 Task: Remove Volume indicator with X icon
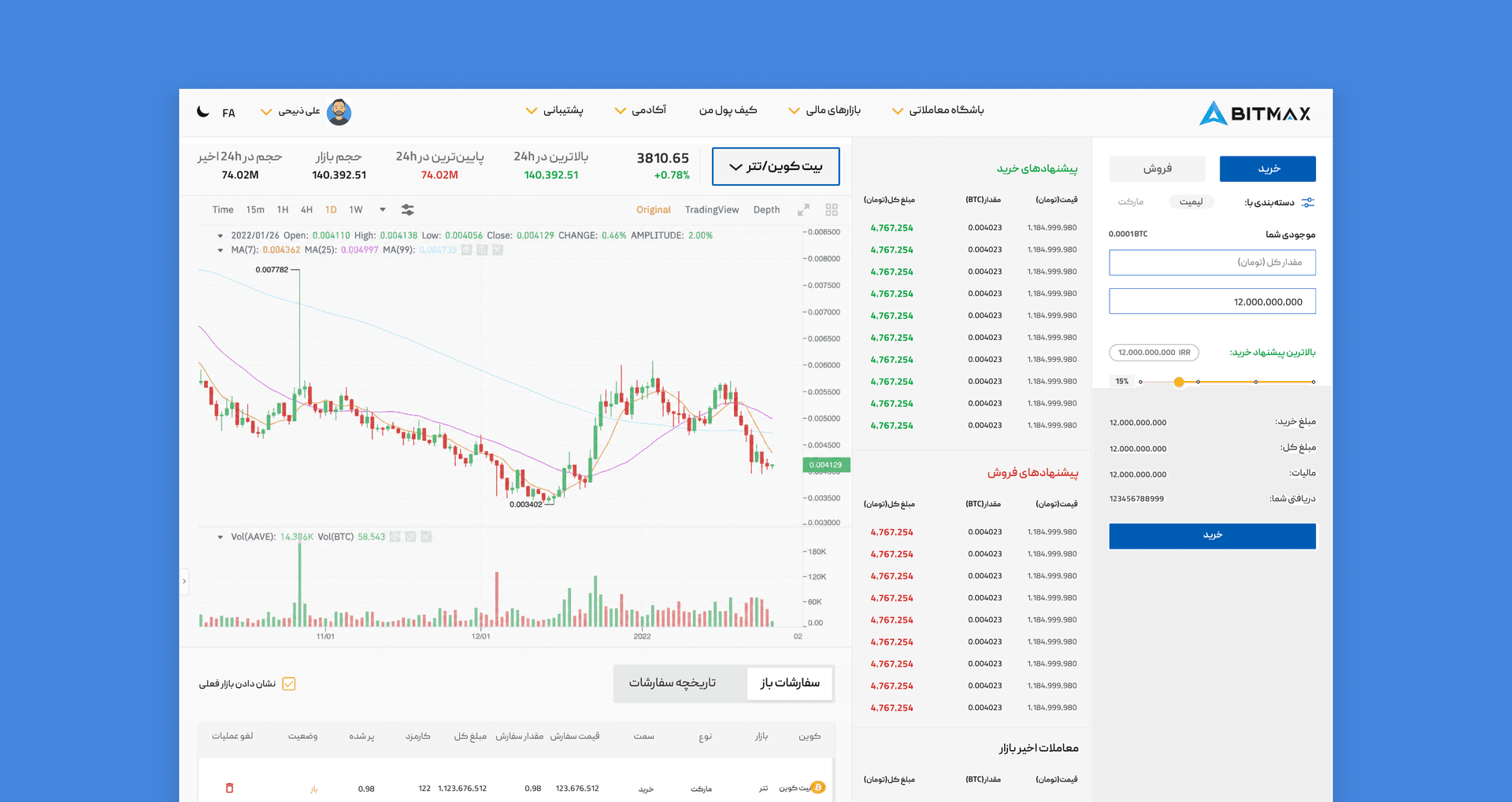pos(426,537)
